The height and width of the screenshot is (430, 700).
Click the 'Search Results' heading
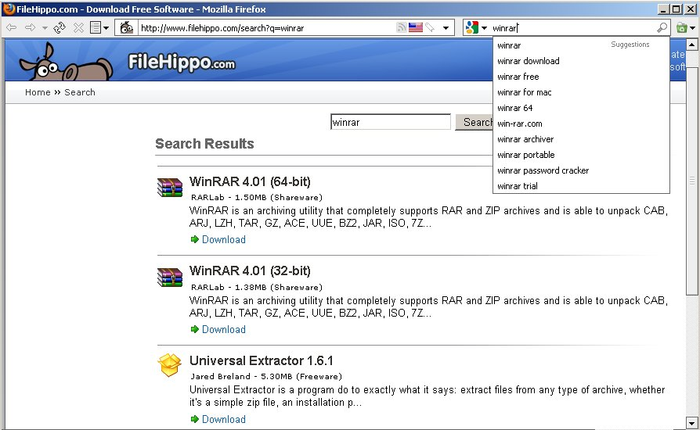204,144
